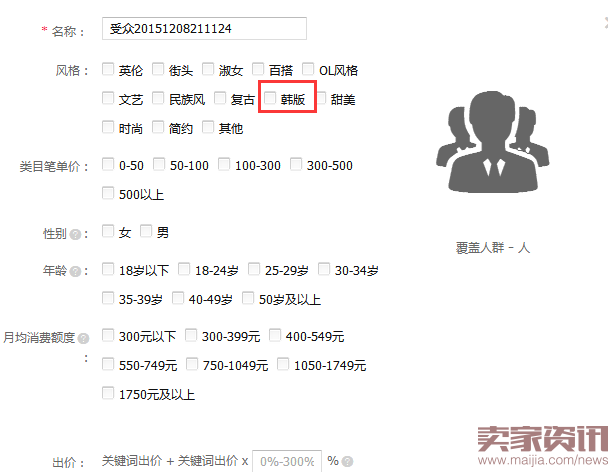Tick the 民族风 checkbox

tap(158, 98)
